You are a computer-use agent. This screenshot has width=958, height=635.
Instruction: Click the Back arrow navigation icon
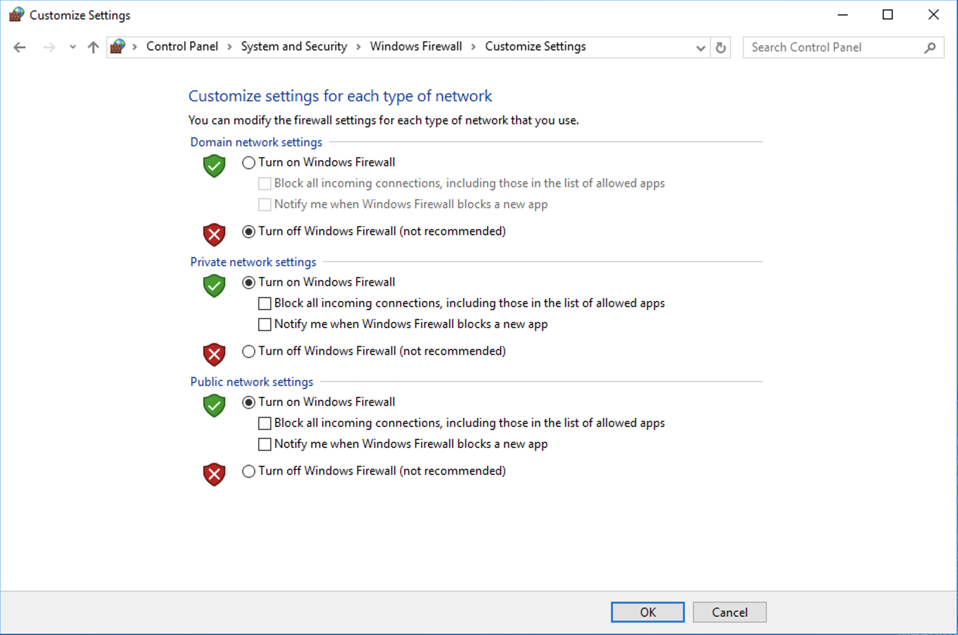click(x=20, y=47)
